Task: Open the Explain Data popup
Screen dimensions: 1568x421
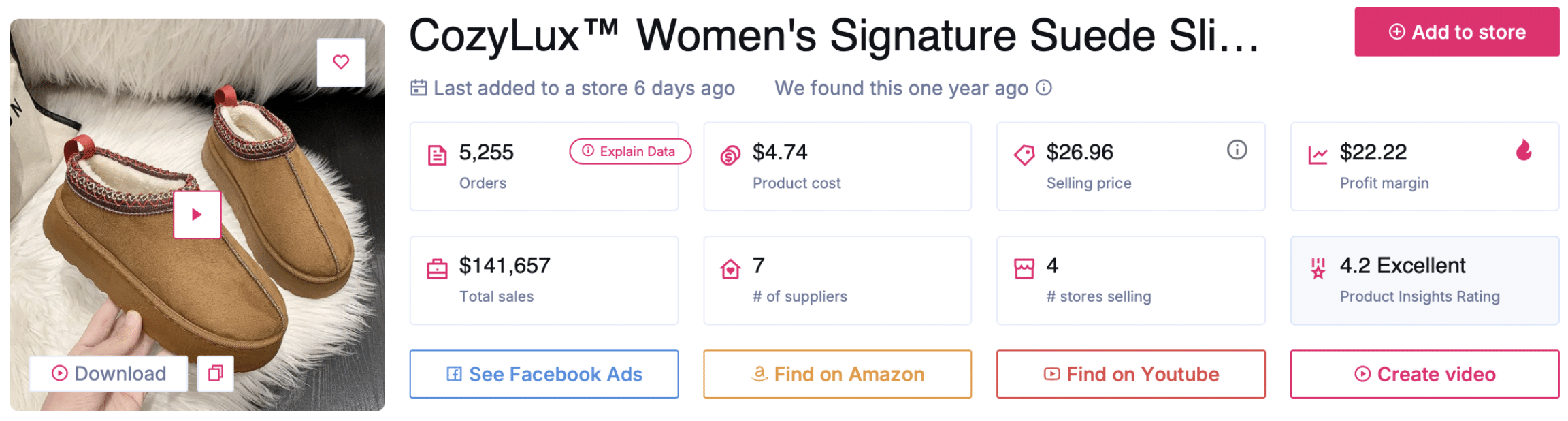Action: [x=630, y=151]
